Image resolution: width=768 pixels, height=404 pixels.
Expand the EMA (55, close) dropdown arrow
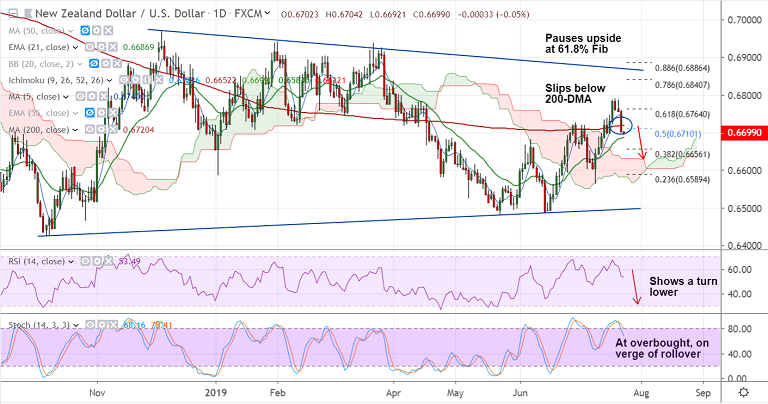click(75, 113)
